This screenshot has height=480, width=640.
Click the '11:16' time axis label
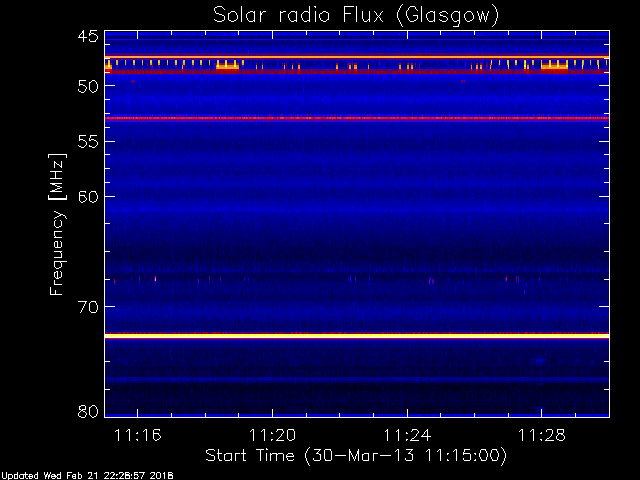[x=138, y=436]
